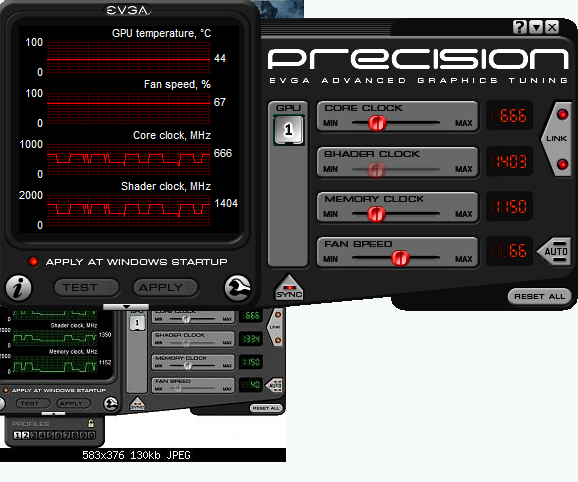Click core clock readout 666 in red window
The width and height of the screenshot is (578, 482).
509,116
